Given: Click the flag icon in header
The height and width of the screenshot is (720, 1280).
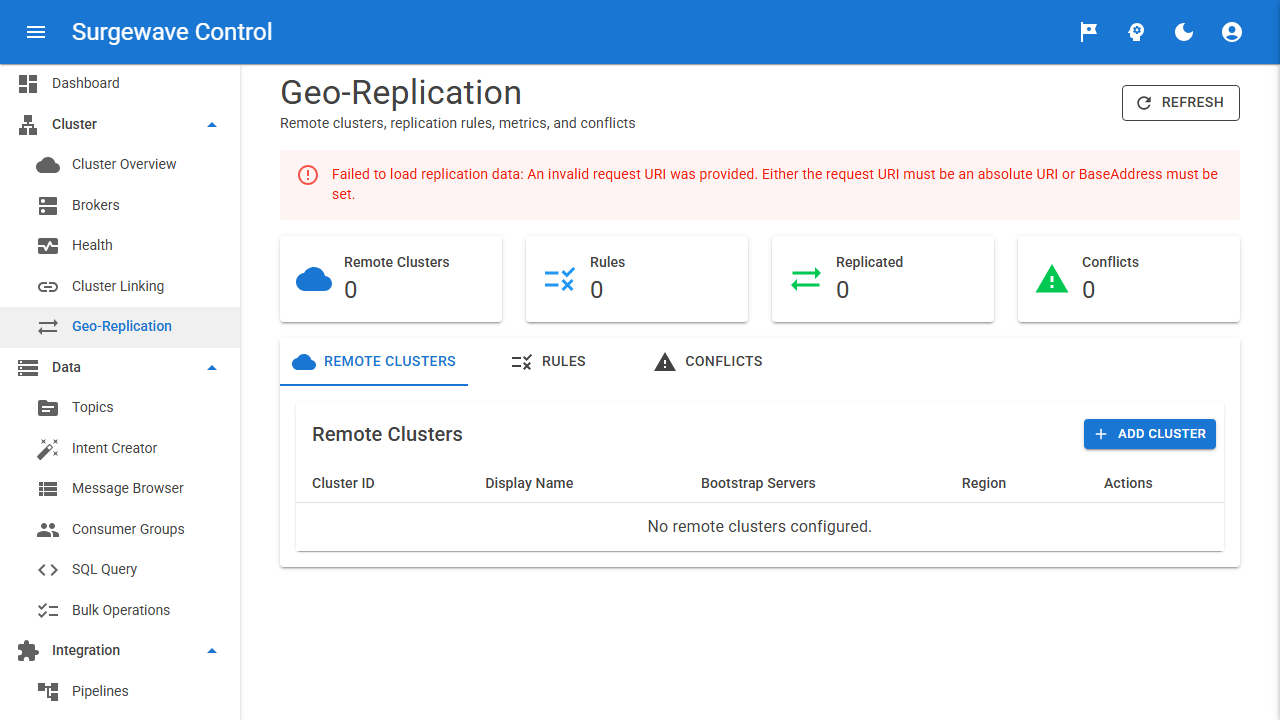Looking at the screenshot, I should 1088,32.
